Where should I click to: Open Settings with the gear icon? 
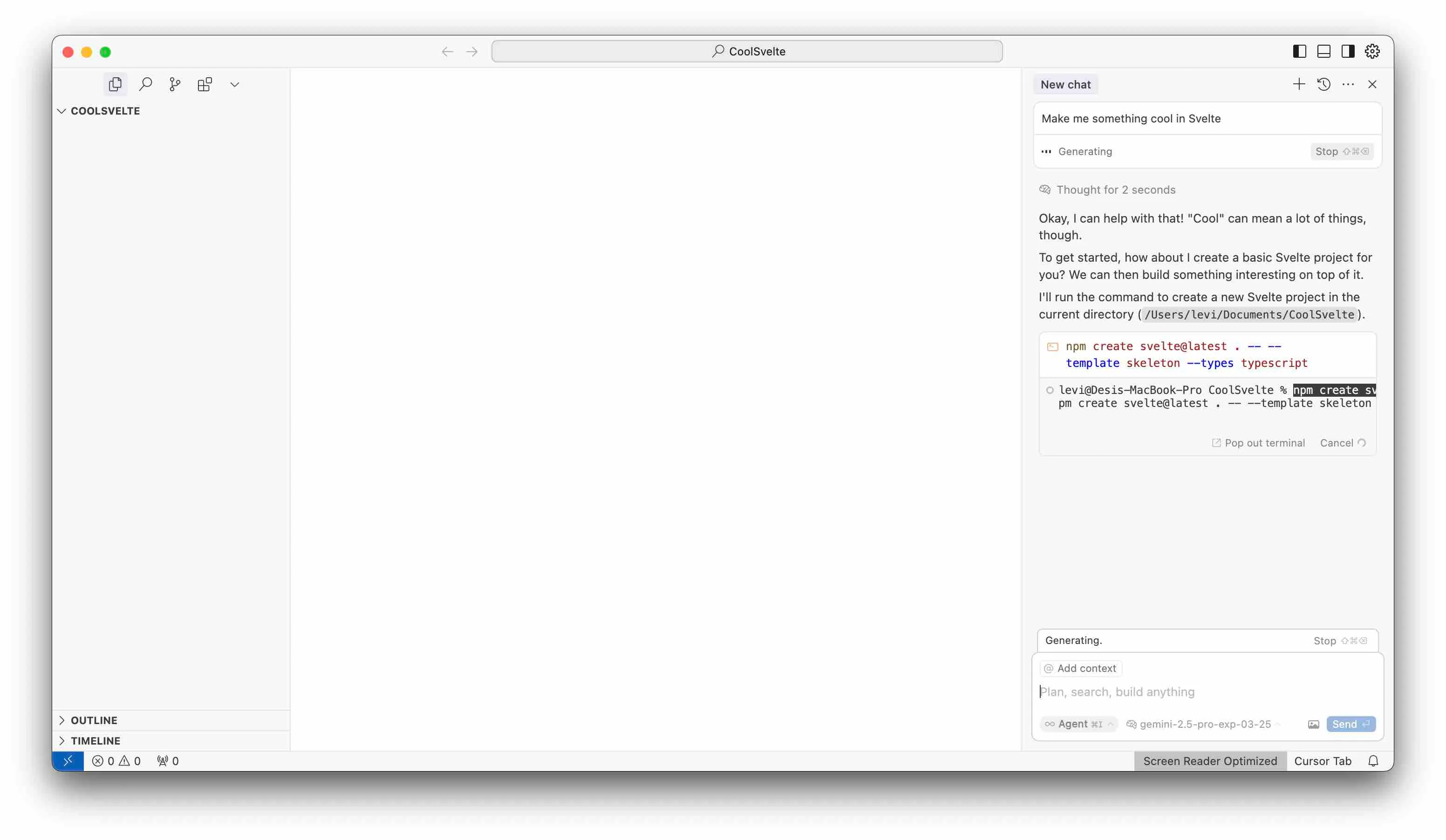click(1371, 51)
